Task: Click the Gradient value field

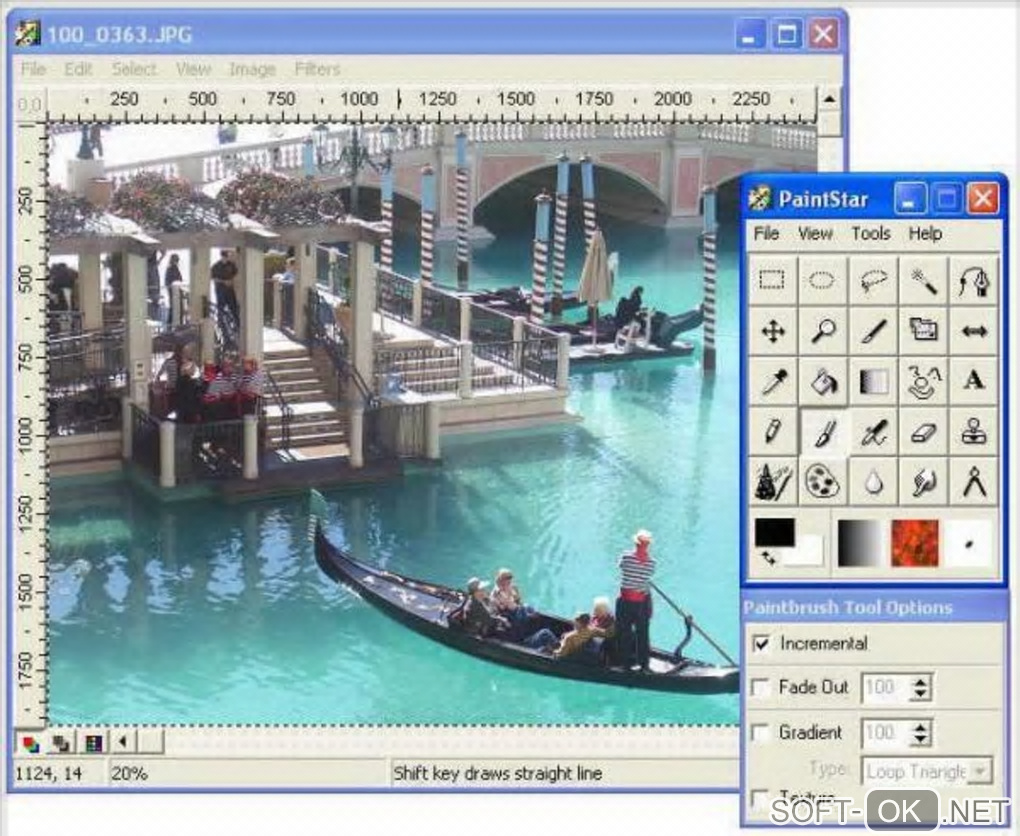Action: (885, 733)
